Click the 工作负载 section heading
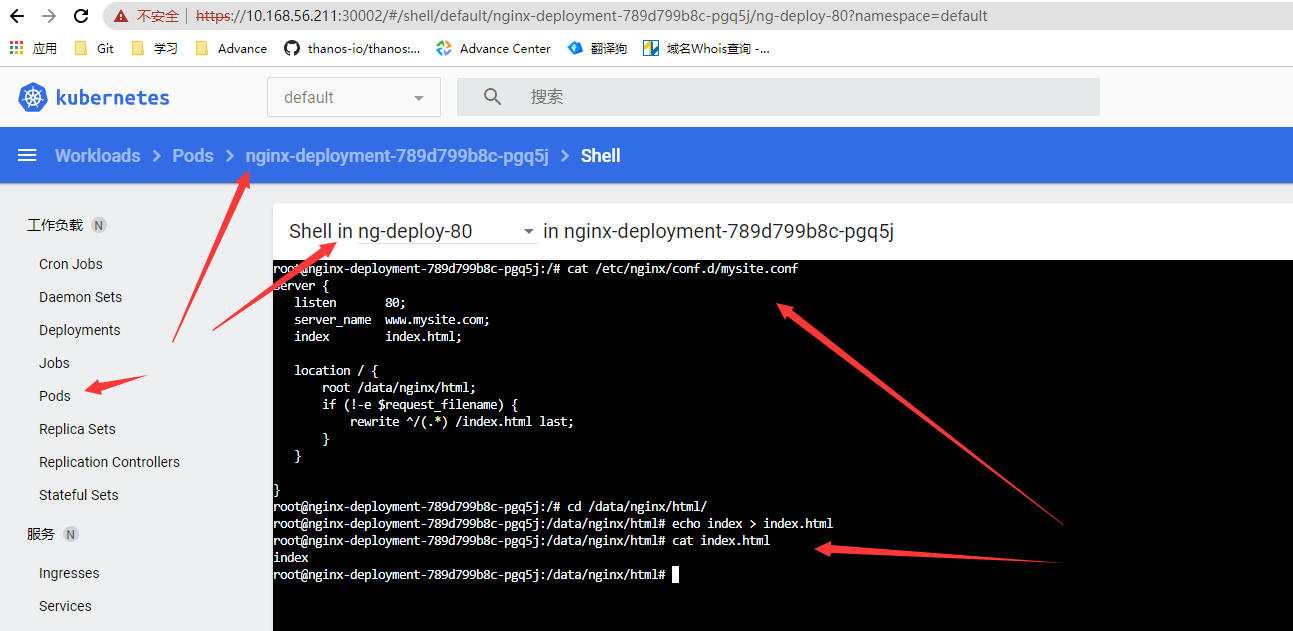Screen dimensions: 1293x631 click(x=55, y=225)
